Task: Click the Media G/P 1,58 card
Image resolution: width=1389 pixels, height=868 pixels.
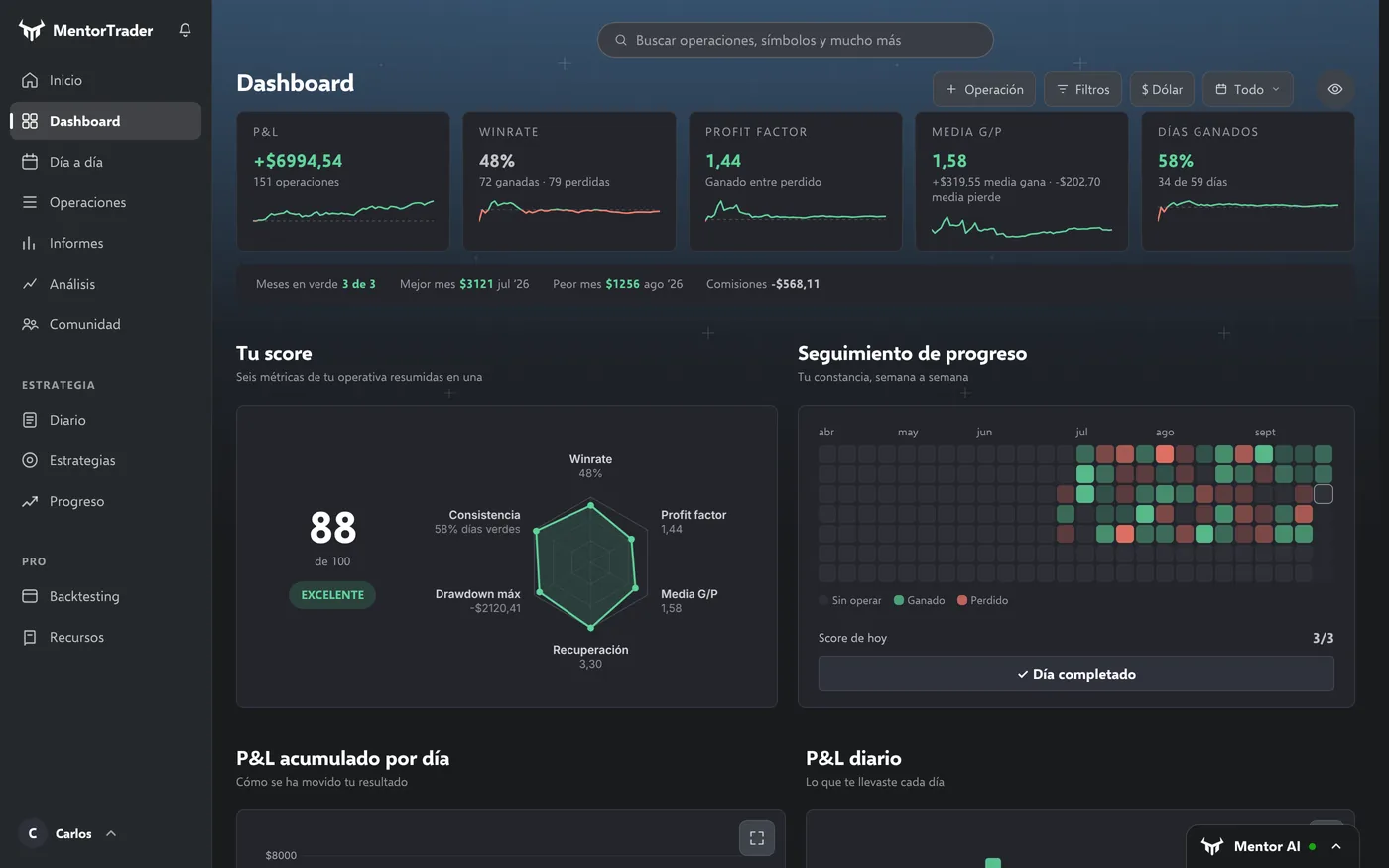Action: click(1022, 182)
